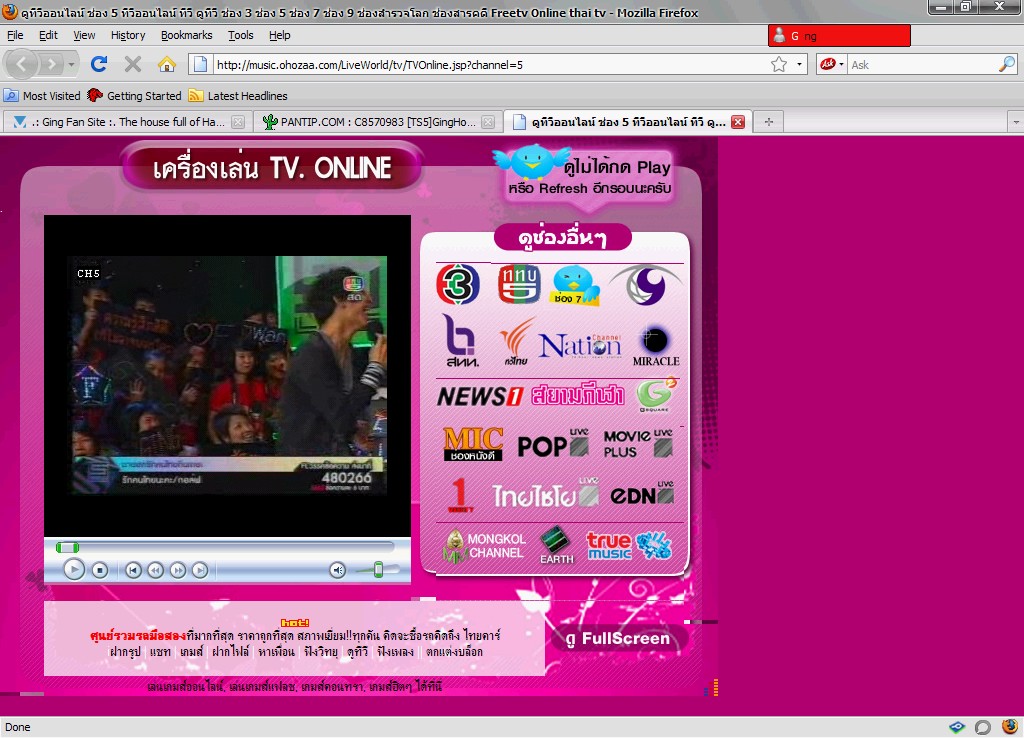Click the next track button
1024x738 pixels.
coord(200,570)
